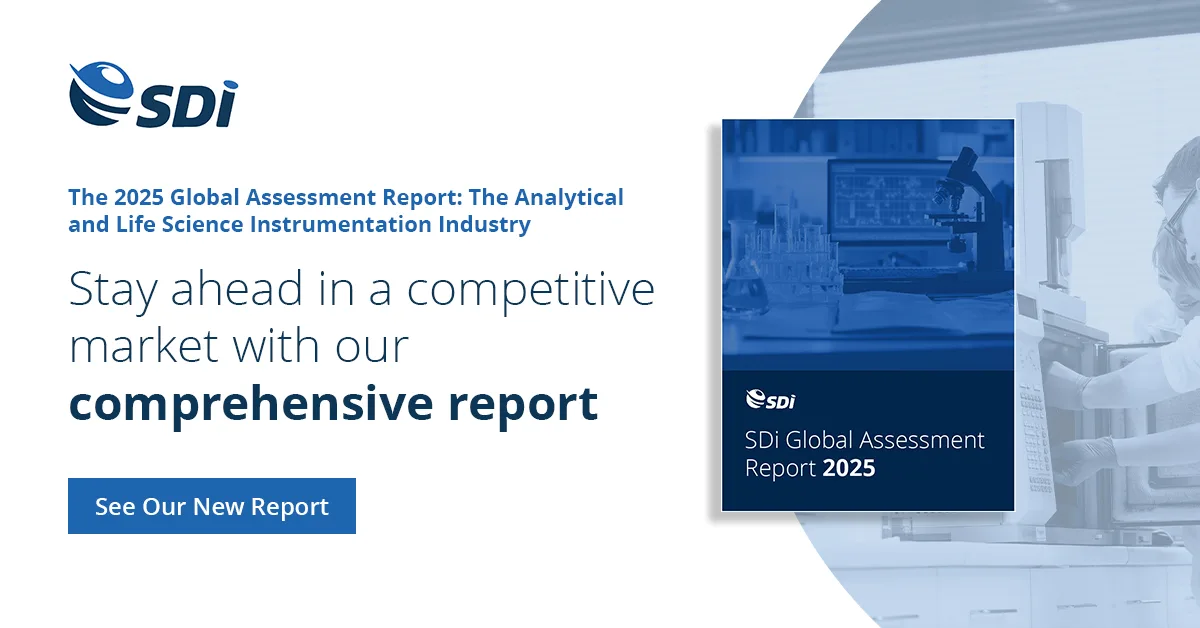Click the 'Stay ahead in a competitive' headline
1200x628 pixels.
tap(361, 290)
